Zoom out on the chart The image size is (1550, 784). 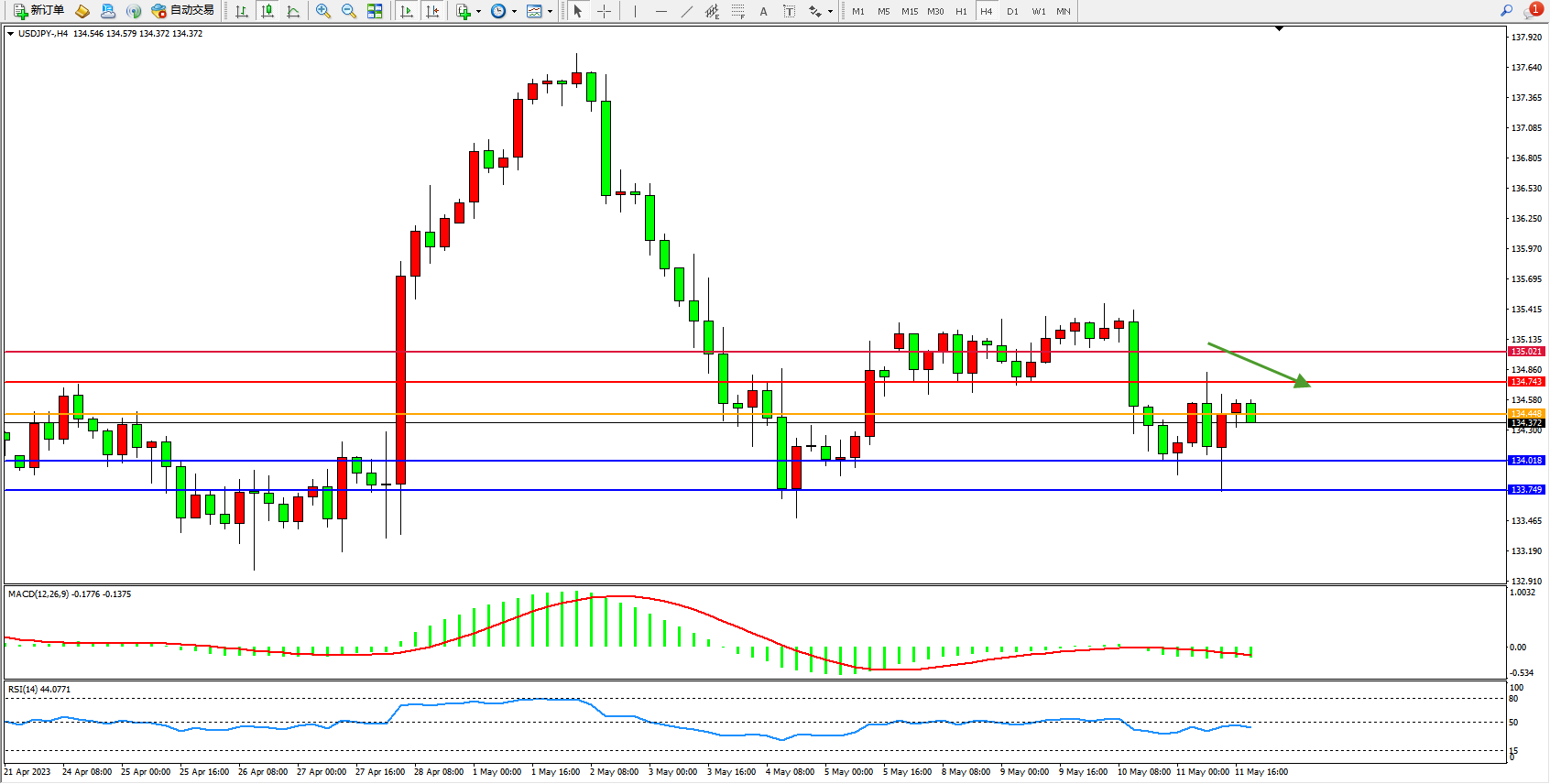coord(349,11)
